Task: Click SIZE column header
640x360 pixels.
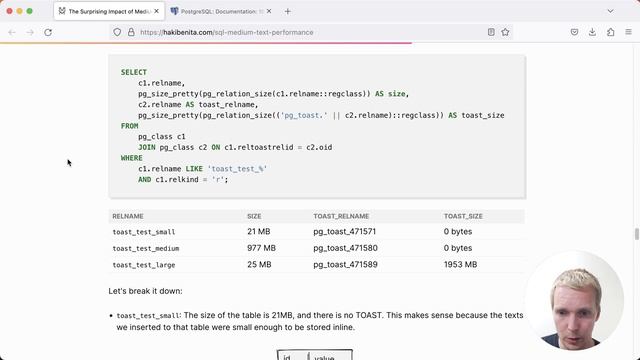Action: coord(254,216)
